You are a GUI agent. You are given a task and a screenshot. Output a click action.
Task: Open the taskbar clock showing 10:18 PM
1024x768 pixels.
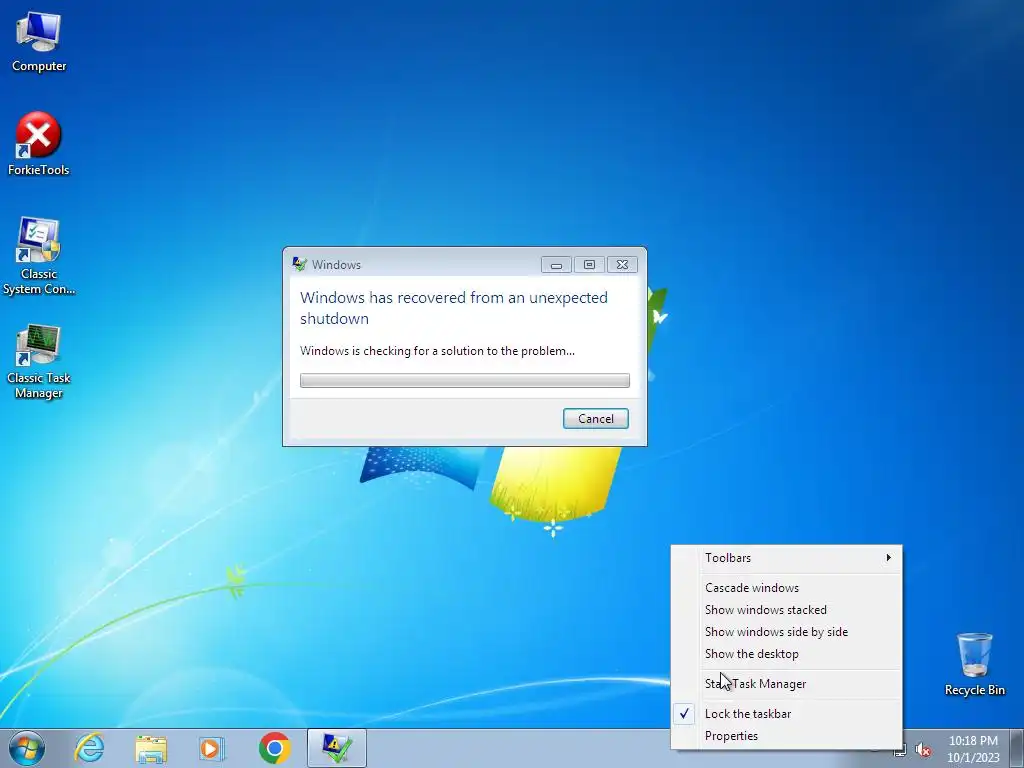pos(973,749)
